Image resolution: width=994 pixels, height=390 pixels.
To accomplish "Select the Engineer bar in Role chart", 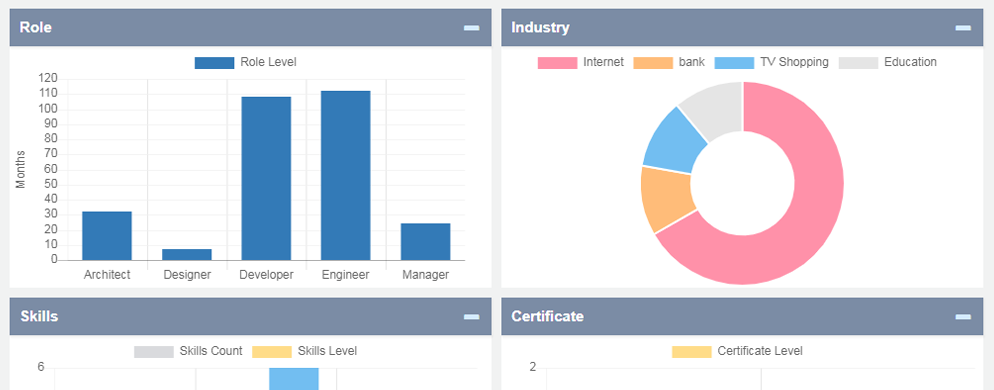I will (x=345, y=176).
